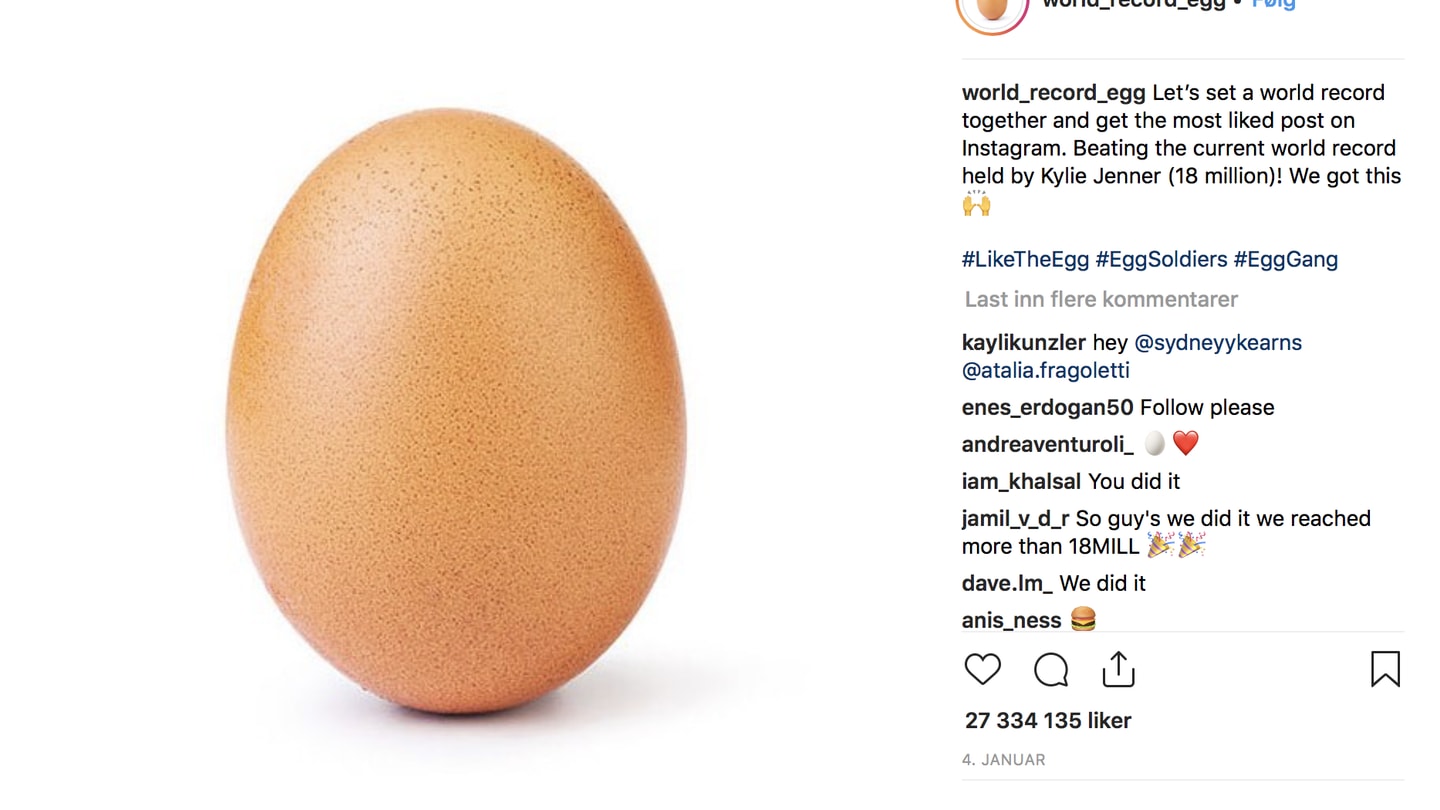Like the post with the heart icon
This screenshot has width=1440, height=810.
(x=982, y=669)
